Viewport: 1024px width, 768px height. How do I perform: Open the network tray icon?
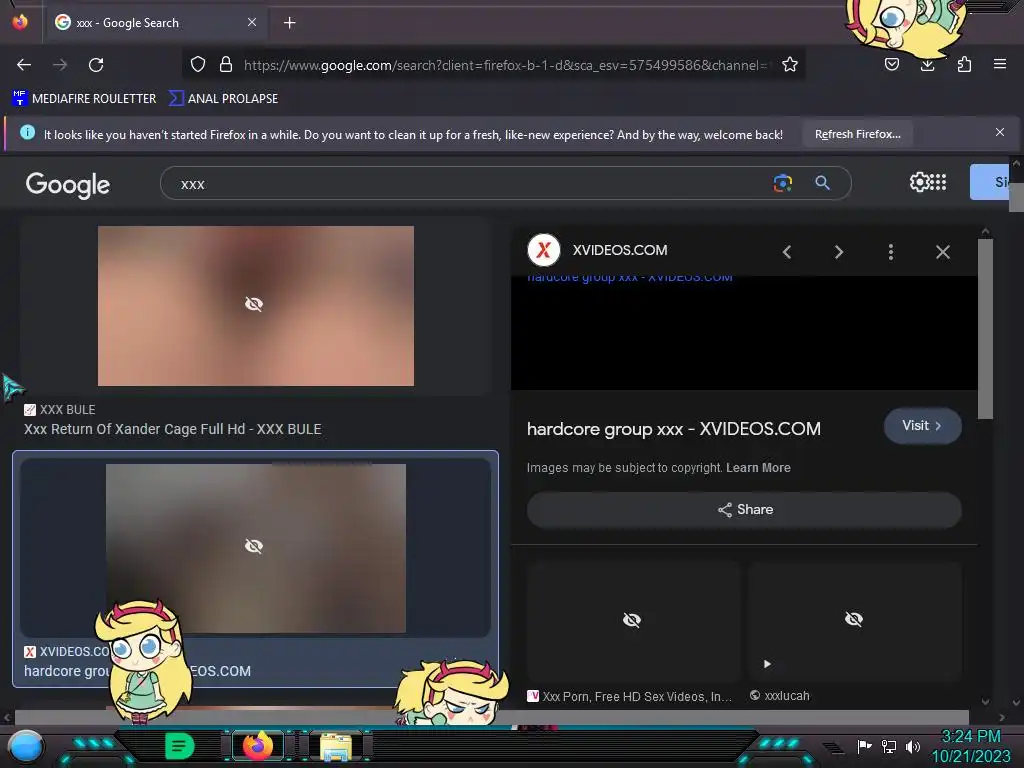[x=888, y=746]
